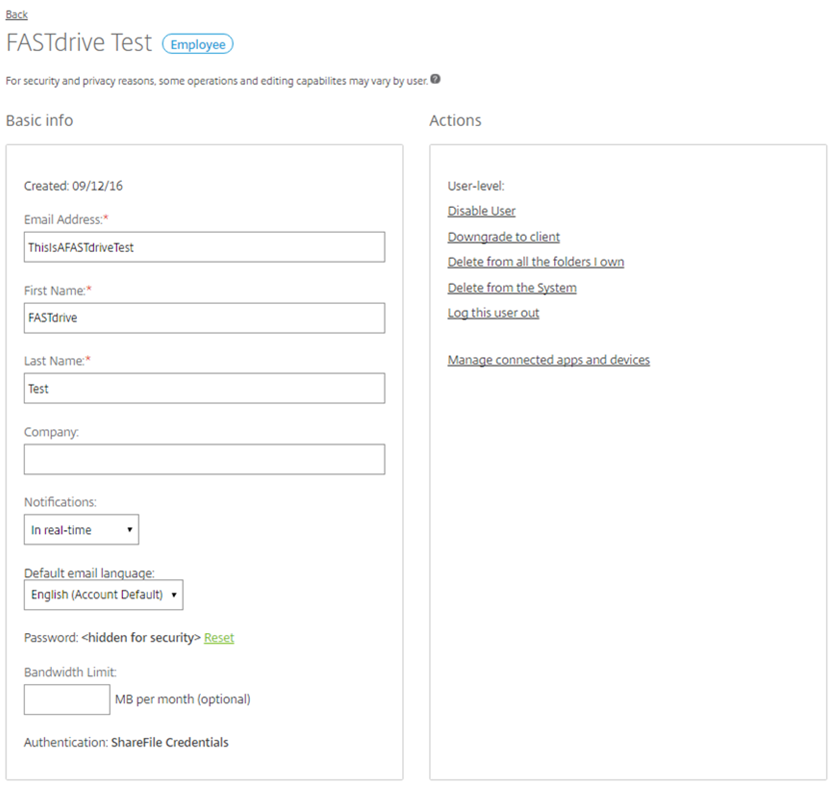Expand the Default email language dropdown
Image resolution: width=835 pixels, height=789 pixels.
[x=103, y=595]
